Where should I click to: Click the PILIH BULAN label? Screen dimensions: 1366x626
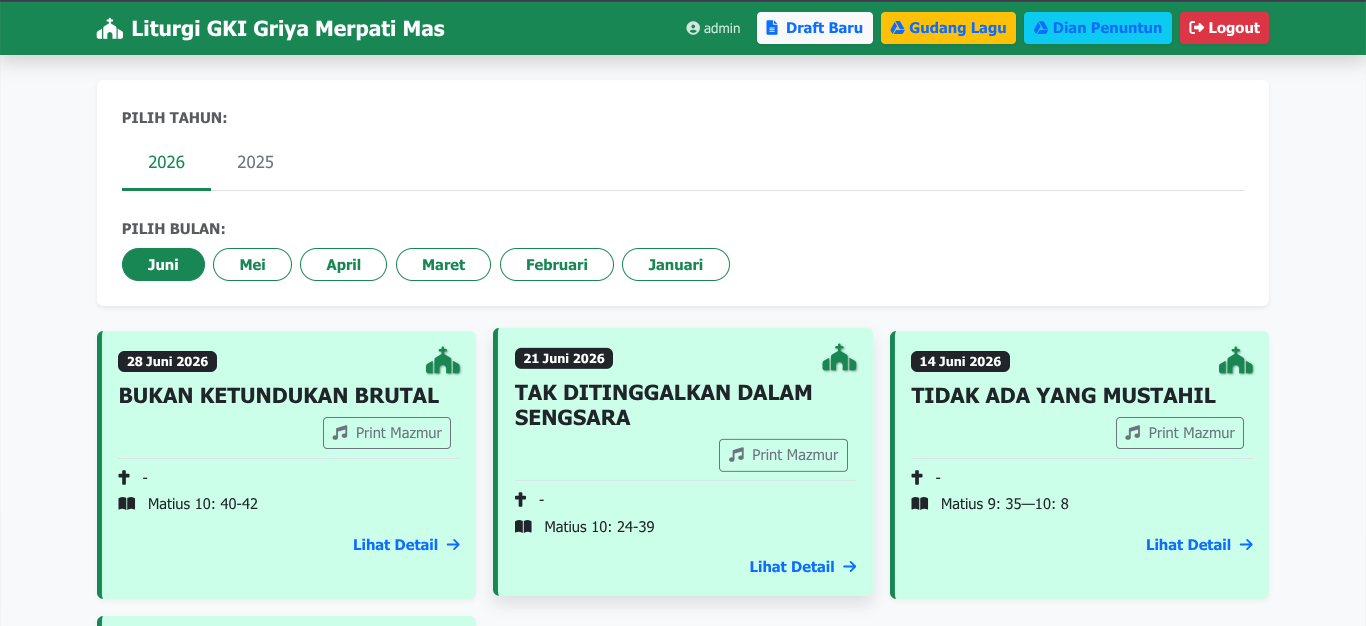[x=174, y=229]
